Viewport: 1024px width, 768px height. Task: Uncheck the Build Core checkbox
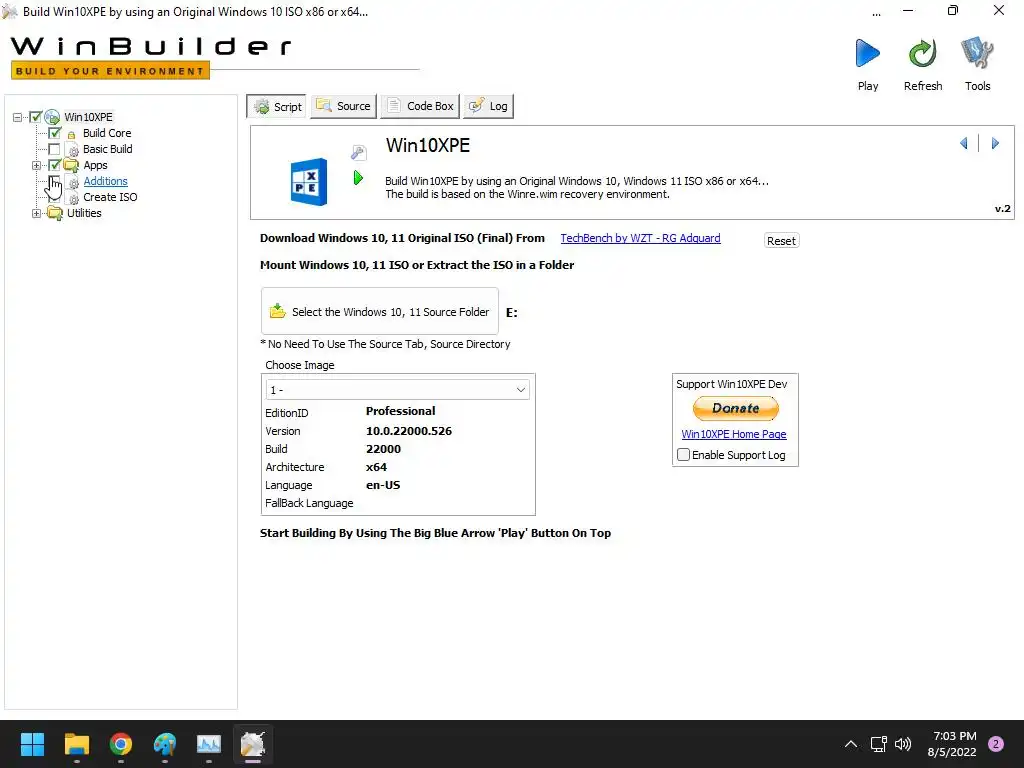click(55, 133)
